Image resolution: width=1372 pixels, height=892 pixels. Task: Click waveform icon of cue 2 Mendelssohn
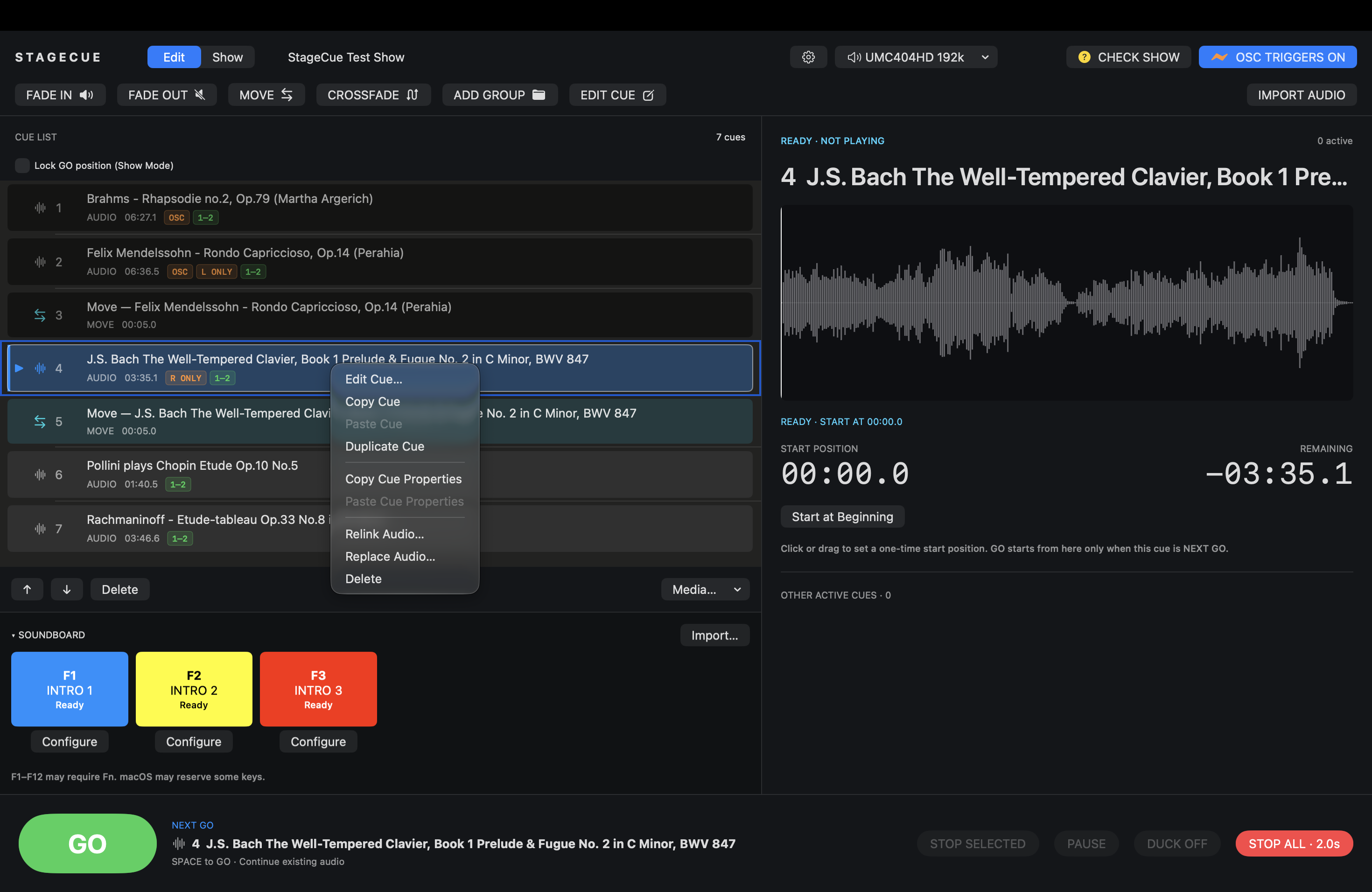(x=40, y=262)
